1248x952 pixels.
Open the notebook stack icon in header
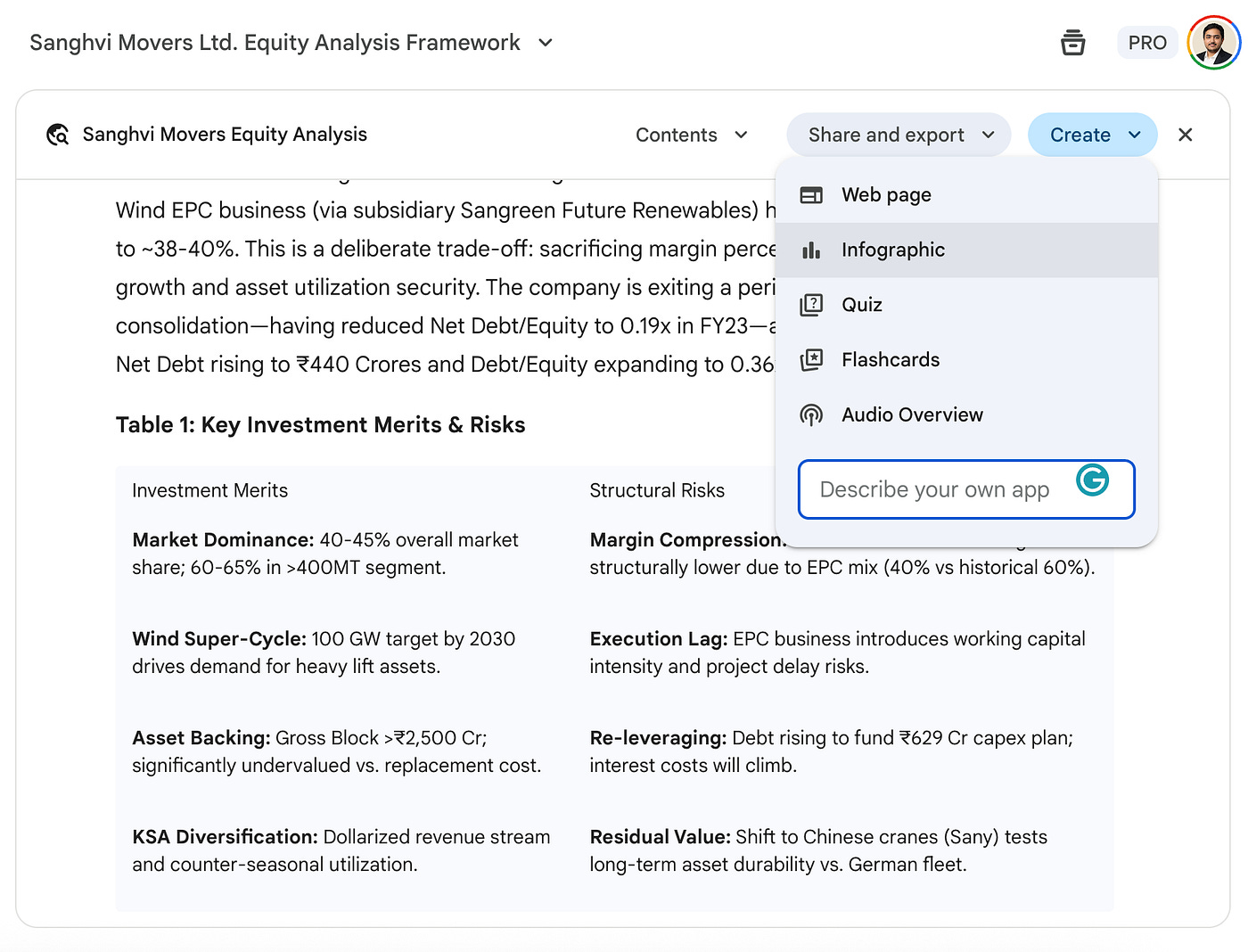click(x=1072, y=42)
